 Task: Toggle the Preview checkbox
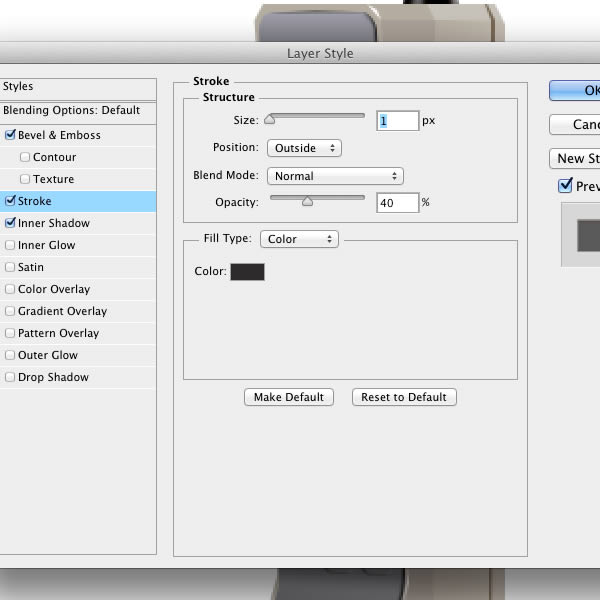pos(565,186)
